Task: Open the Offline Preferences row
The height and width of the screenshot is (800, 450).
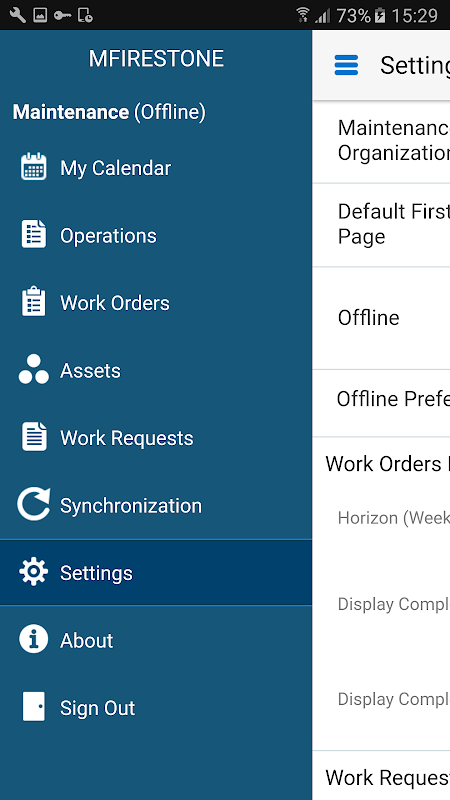Action: pyautogui.click(x=381, y=403)
